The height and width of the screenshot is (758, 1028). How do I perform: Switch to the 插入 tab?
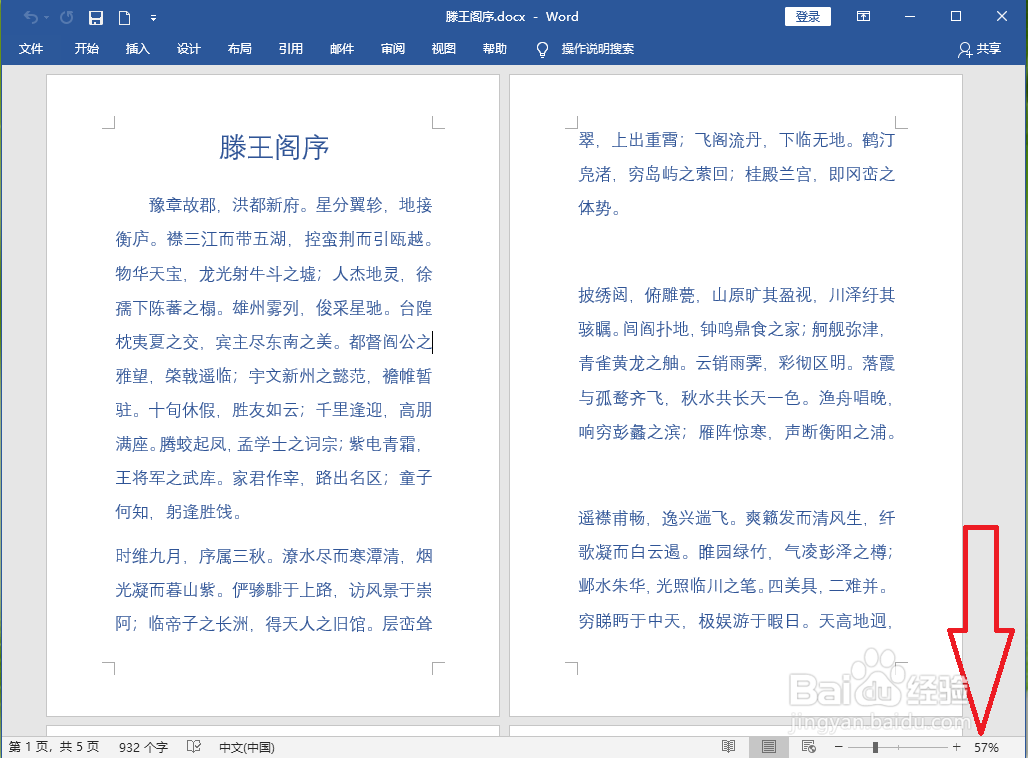138,49
